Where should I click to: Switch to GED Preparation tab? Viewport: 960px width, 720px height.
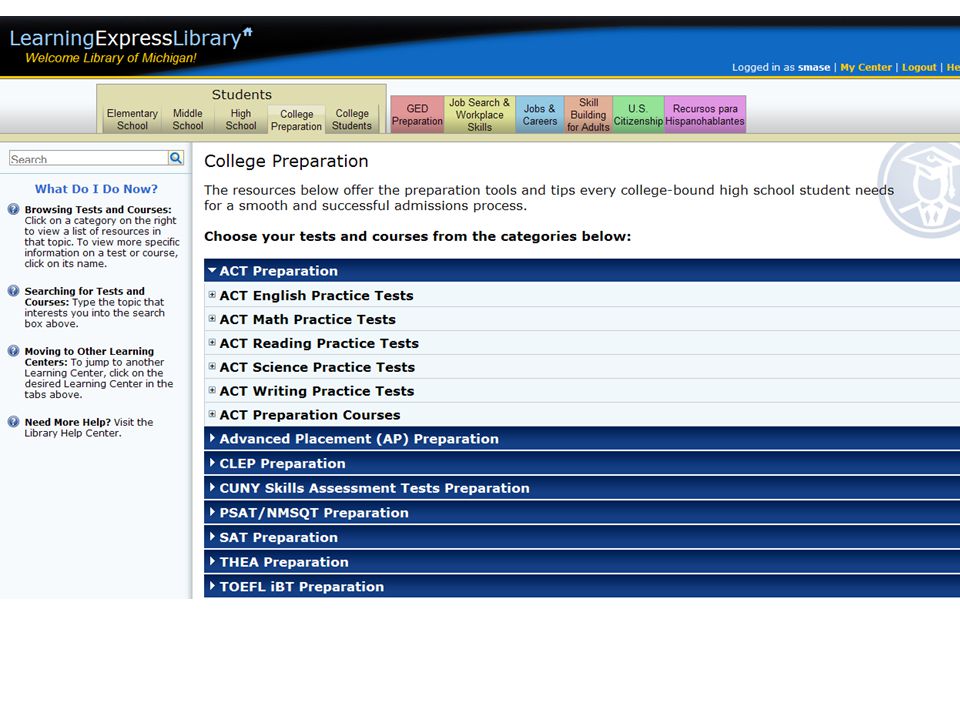point(418,114)
